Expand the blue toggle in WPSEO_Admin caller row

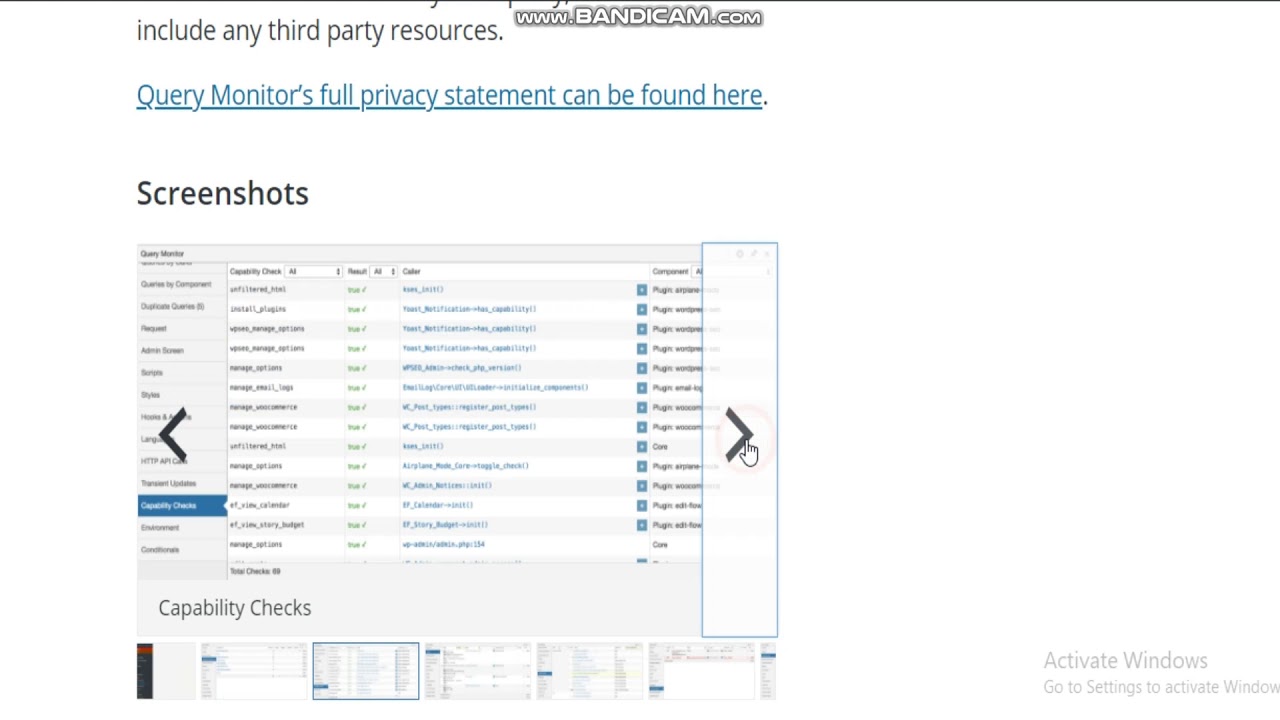[642, 368]
